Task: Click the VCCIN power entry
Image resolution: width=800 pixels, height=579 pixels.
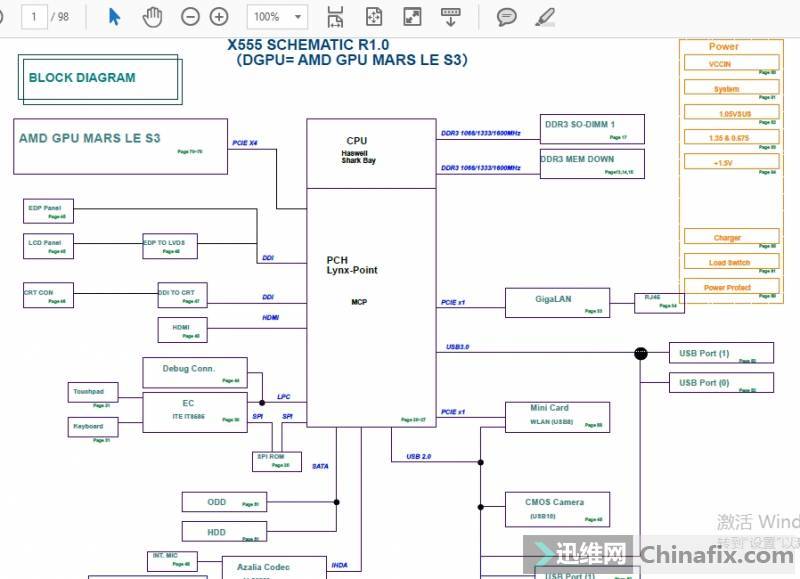Action: (731, 63)
